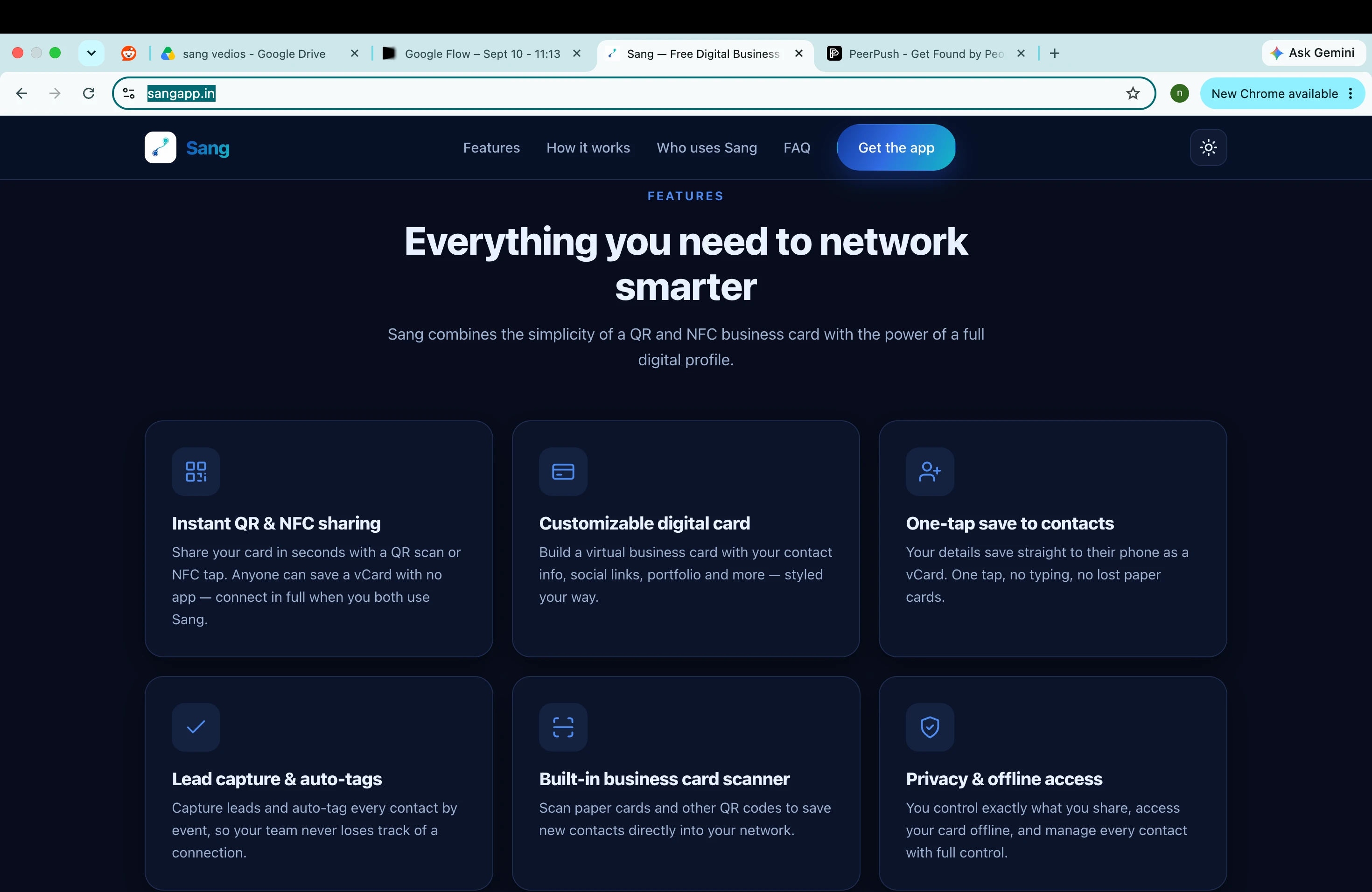Screen dimensions: 1372x892
Task: Click the business card scanner icon
Action: point(563,727)
